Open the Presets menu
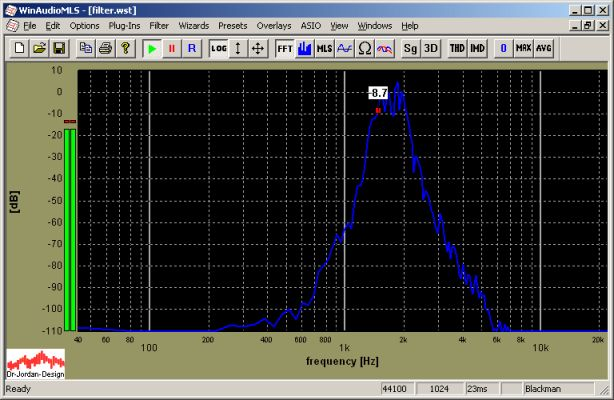The width and height of the screenshot is (614, 400). tap(232, 24)
